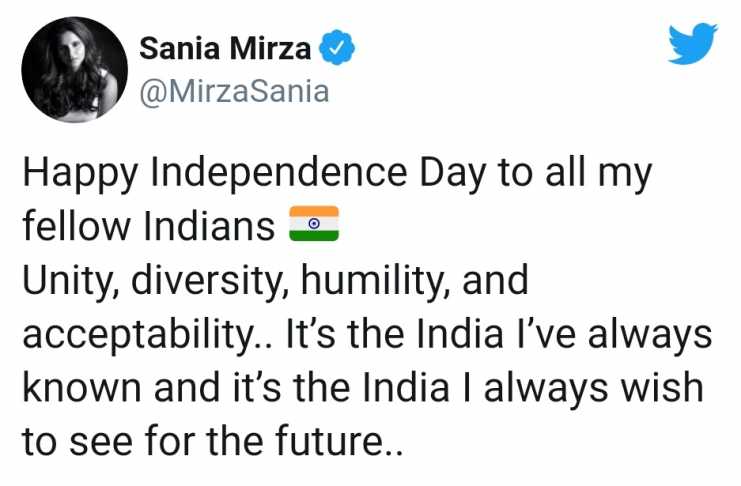Image resolution: width=741 pixels, height=486 pixels.
Task: Click the word "diversity," in the tweet
Action: click(x=210, y=282)
